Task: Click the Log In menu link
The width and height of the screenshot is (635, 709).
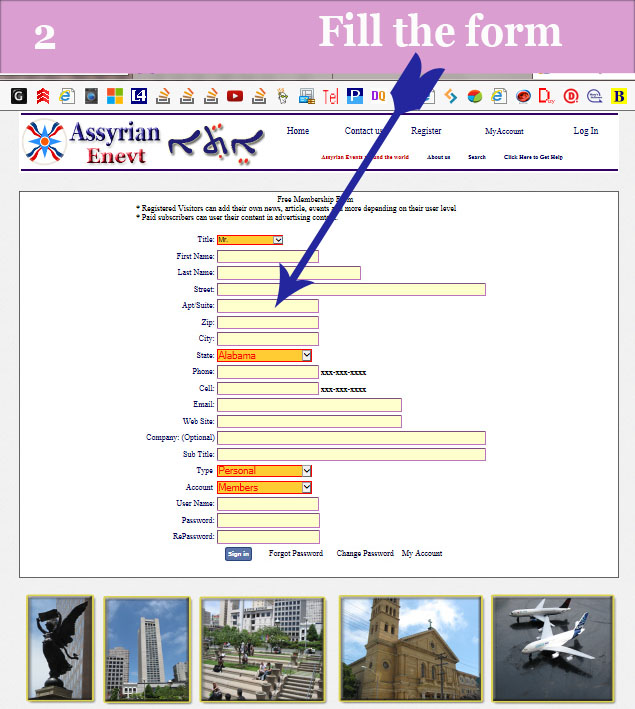Action: coord(586,131)
